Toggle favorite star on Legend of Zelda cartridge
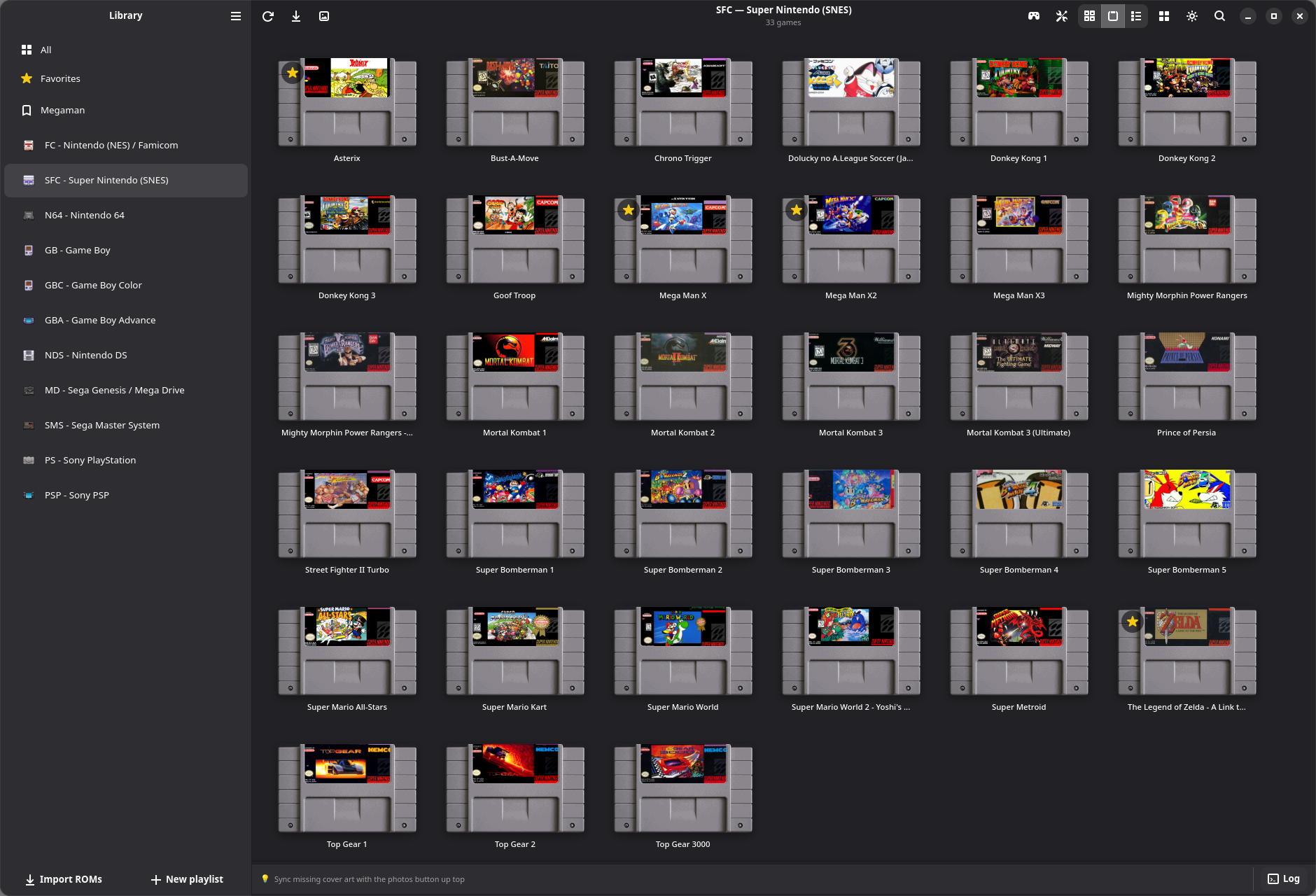This screenshot has width=1316, height=896. click(1133, 622)
